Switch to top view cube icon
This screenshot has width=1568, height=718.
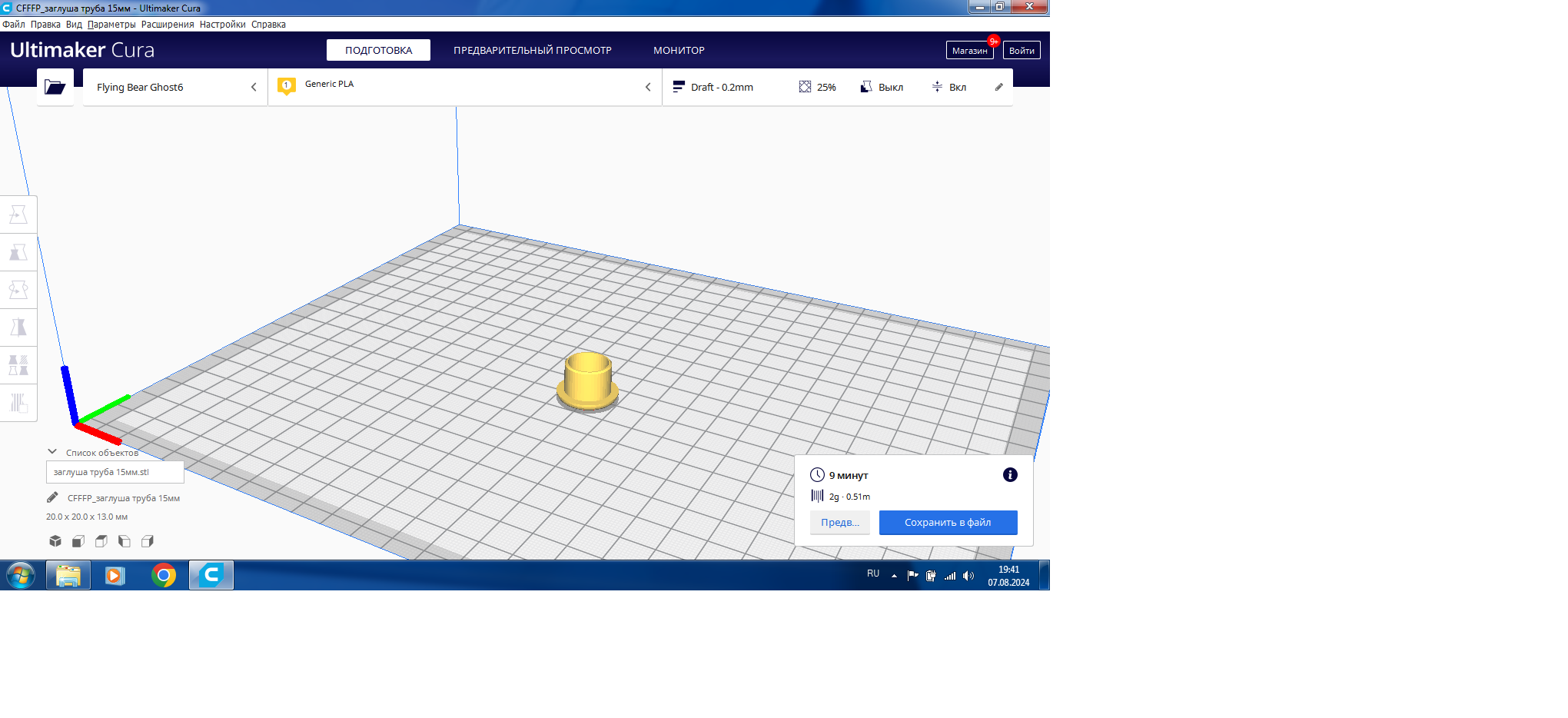click(x=101, y=541)
